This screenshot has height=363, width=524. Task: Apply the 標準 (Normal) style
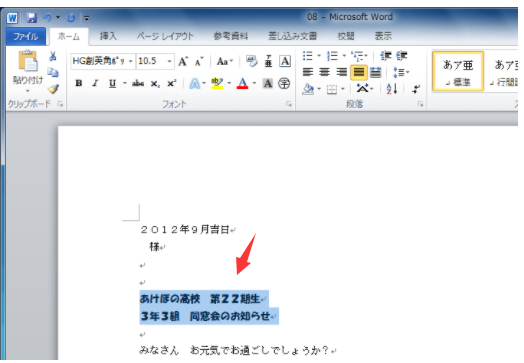point(458,71)
